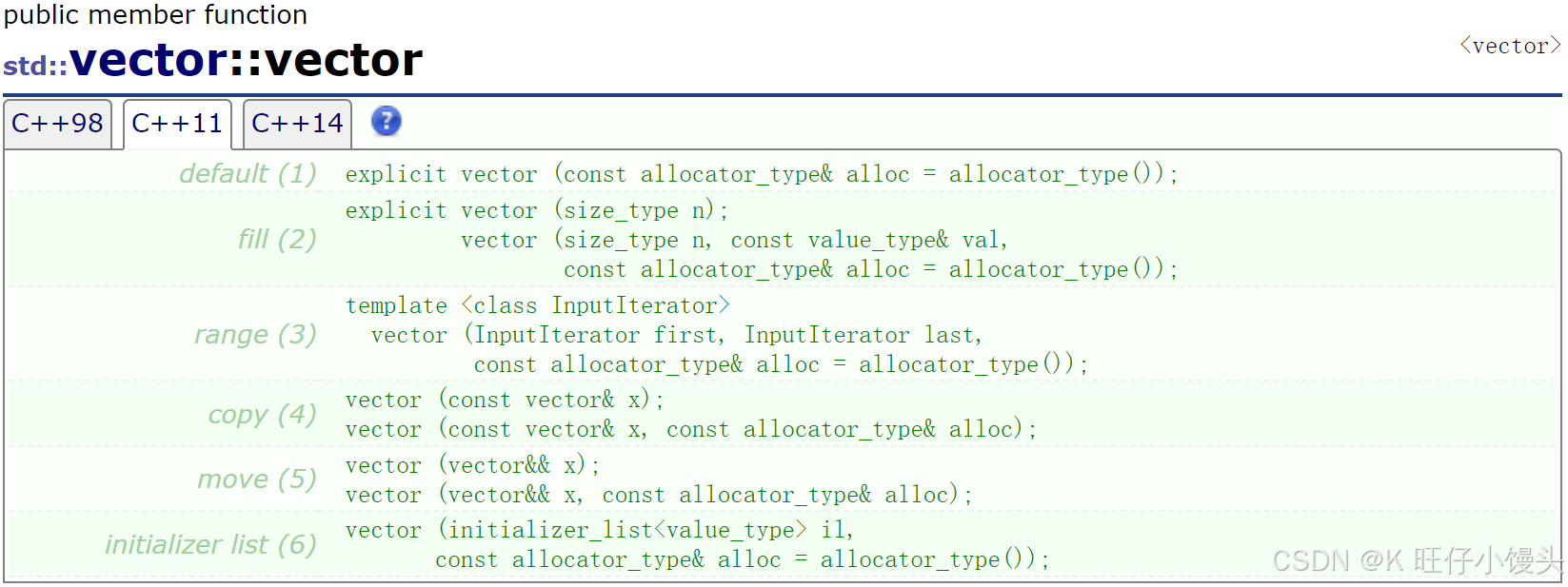
Task: Click 'vector (vector&& x, const allocator_type& alloc);' line
Action: 659,495
